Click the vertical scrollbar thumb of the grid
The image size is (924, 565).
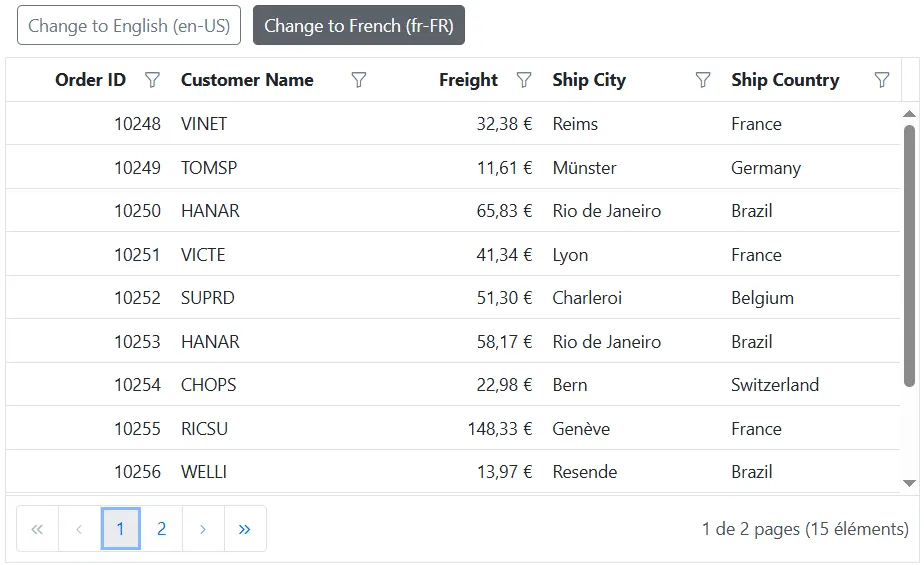(909, 256)
